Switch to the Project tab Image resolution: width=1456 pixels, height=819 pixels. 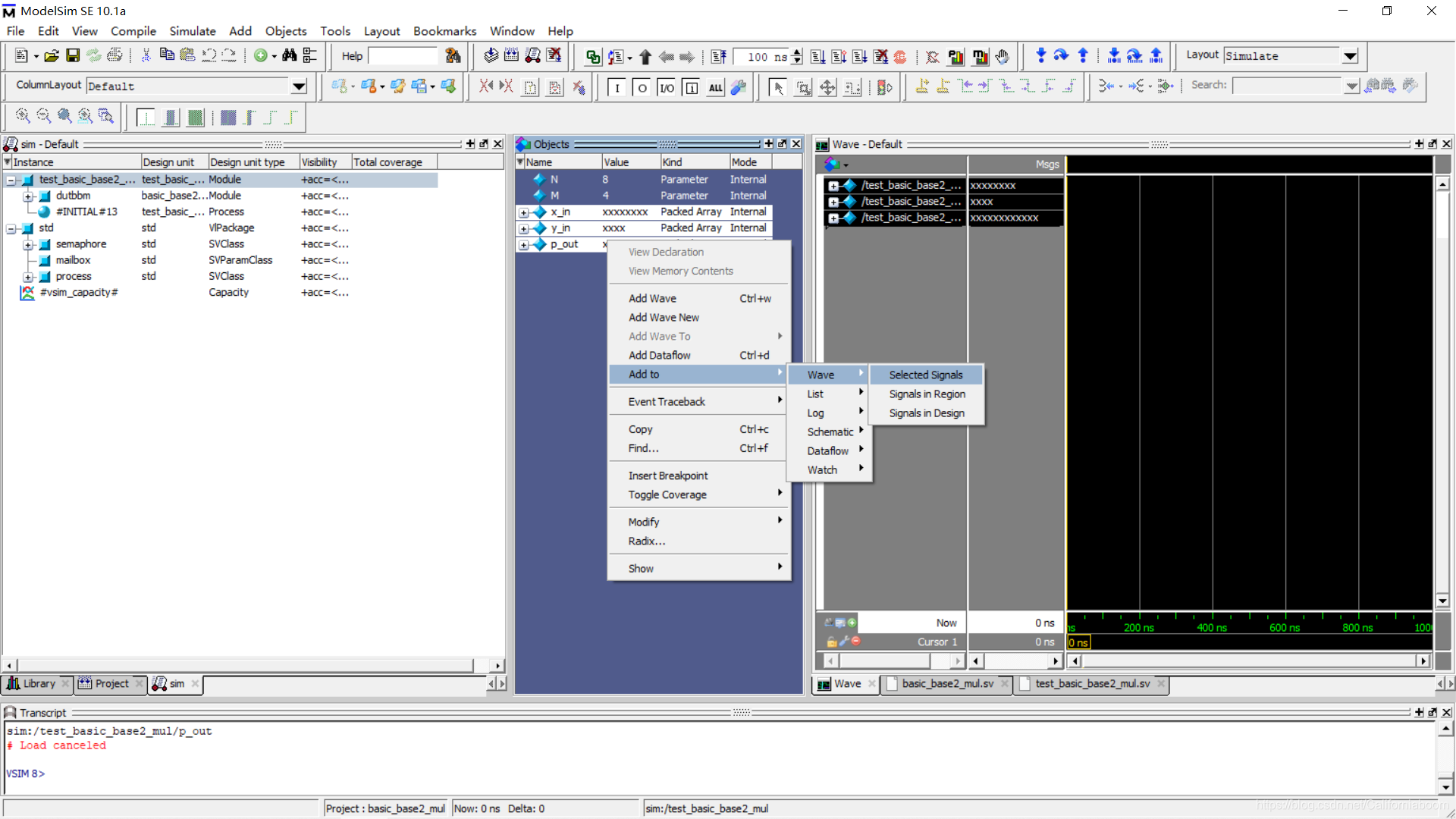pos(111,683)
